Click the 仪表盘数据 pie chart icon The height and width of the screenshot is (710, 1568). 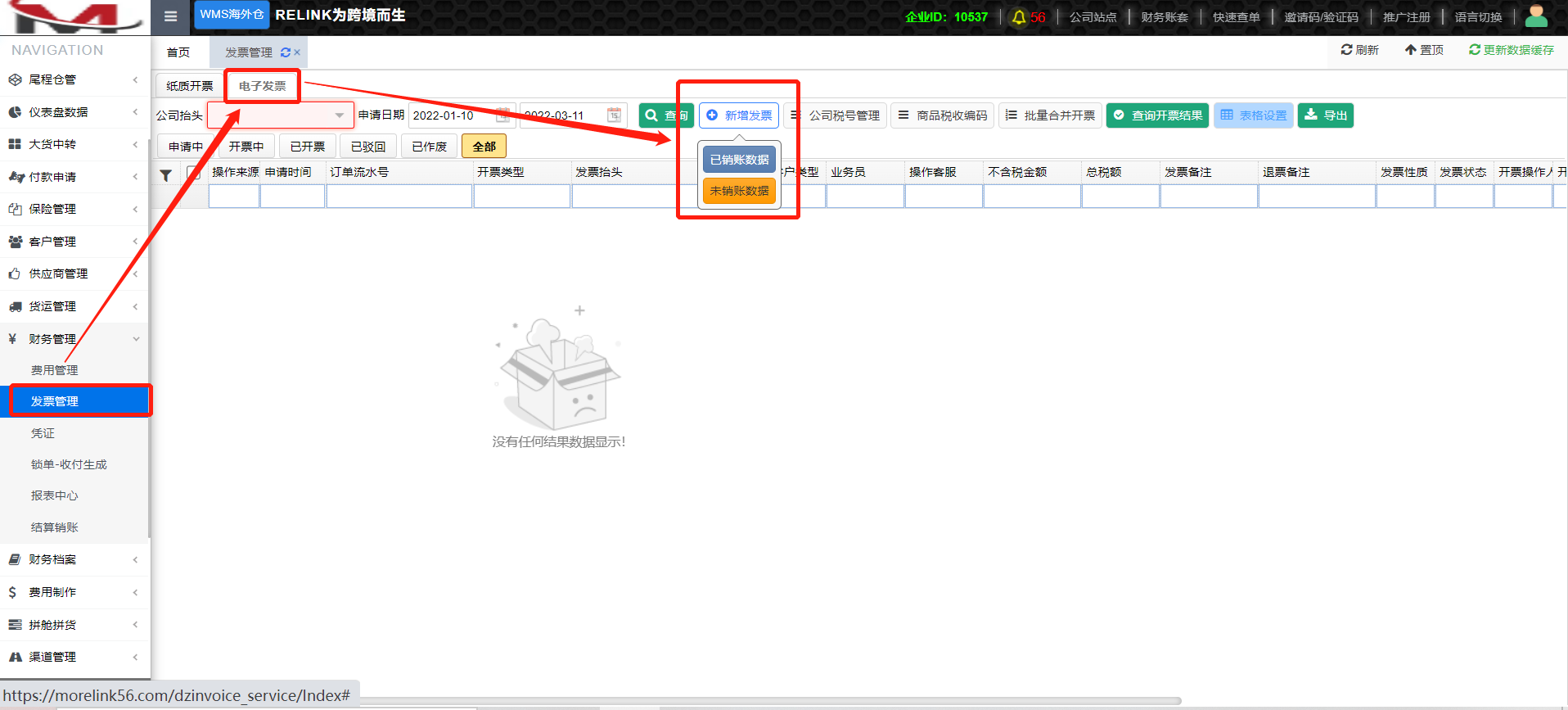point(15,112)
